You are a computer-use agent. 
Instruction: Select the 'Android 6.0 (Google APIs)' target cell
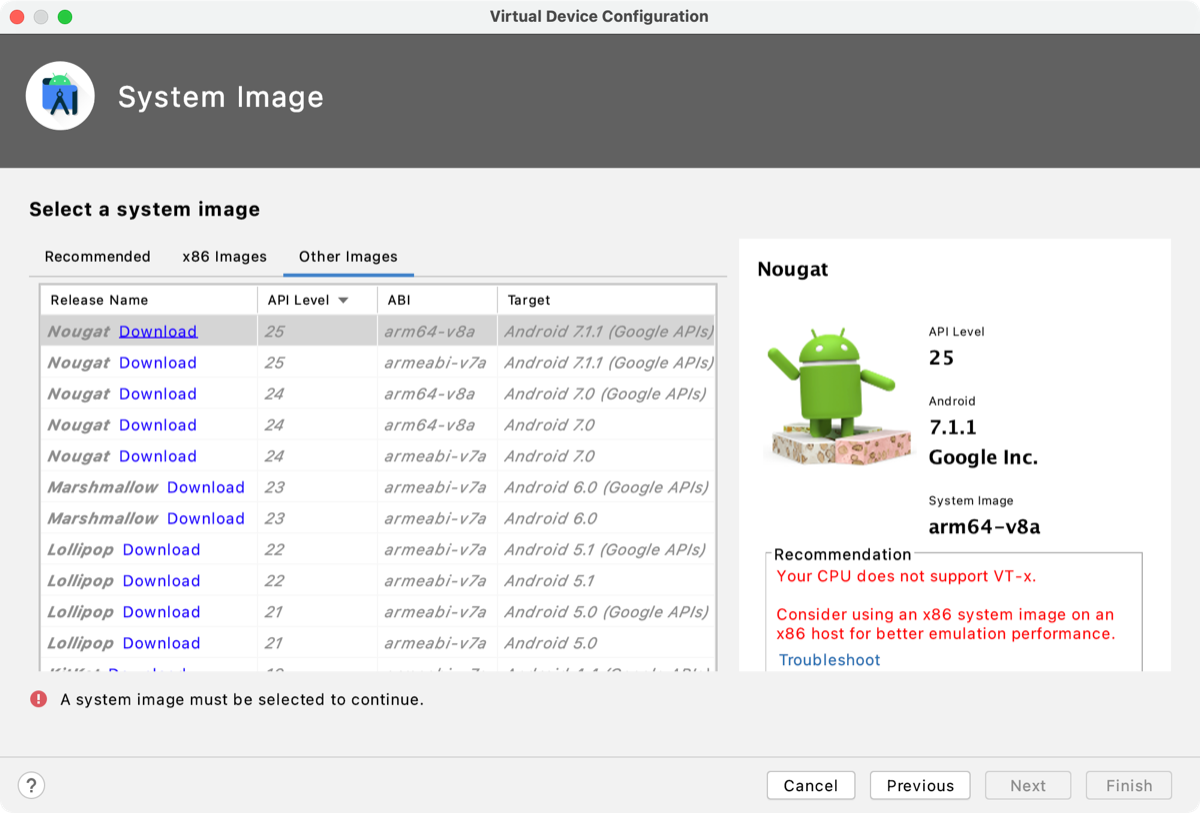[x=606, y=487]
